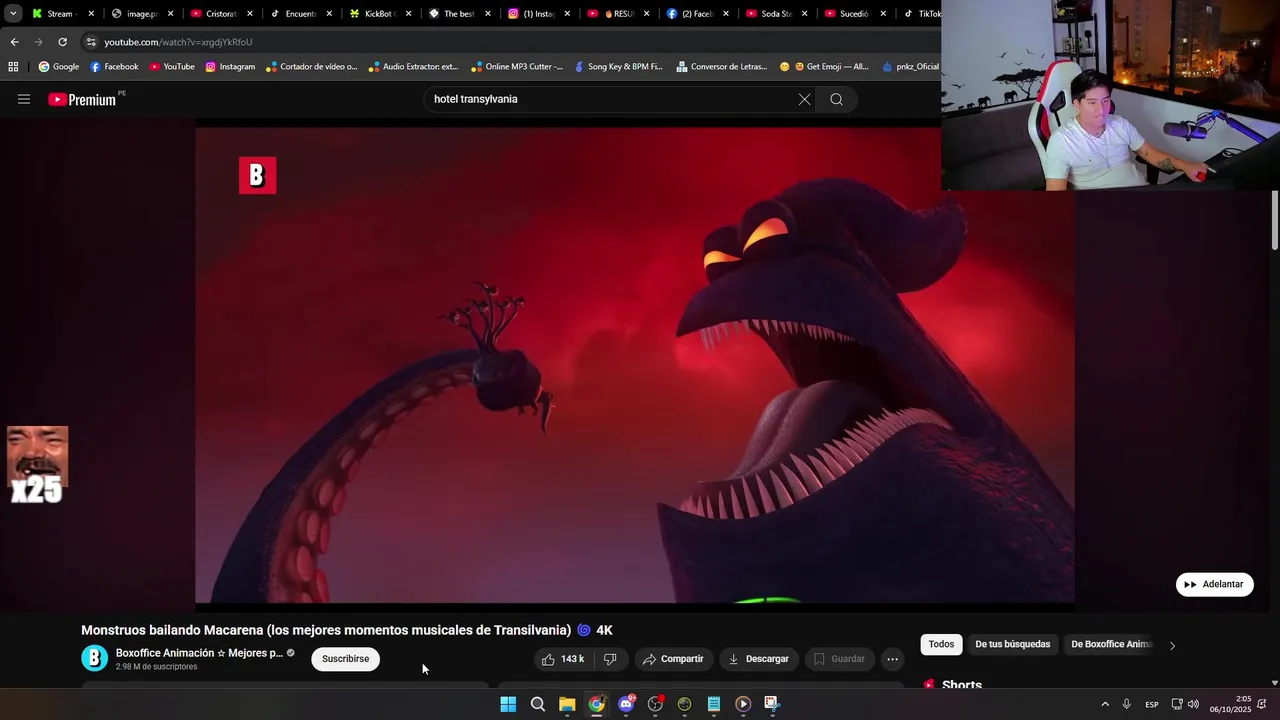Open the Instagram bookmark
The height and width of the screenshot is (720, 1280).
tap(230, 67)
